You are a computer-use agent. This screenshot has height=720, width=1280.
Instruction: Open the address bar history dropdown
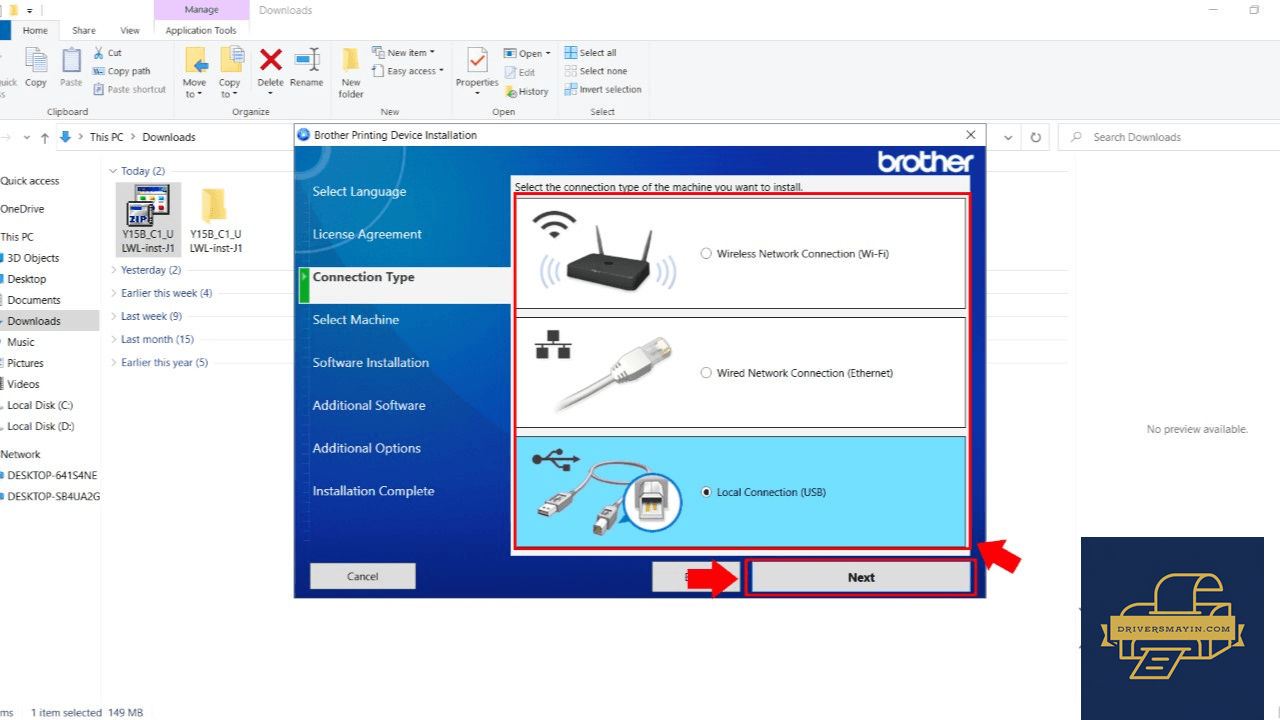[1008, 137]
